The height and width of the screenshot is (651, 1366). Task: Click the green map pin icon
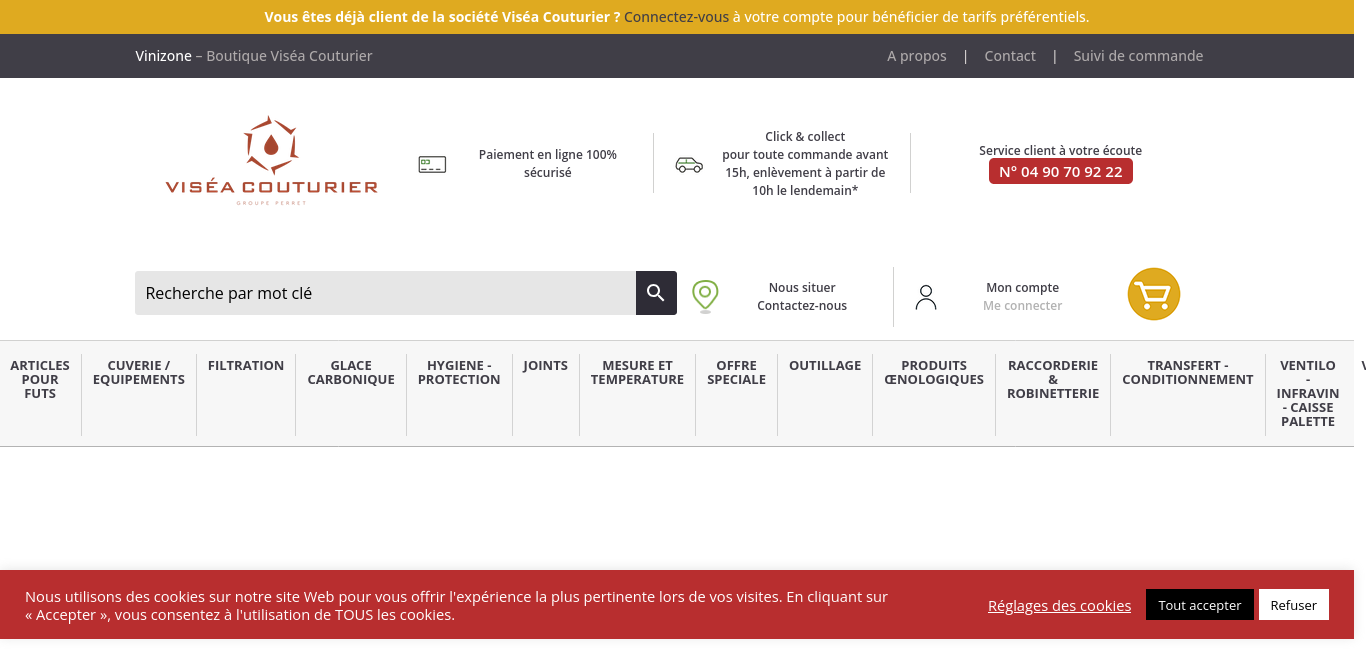click(x=705, y=296)
